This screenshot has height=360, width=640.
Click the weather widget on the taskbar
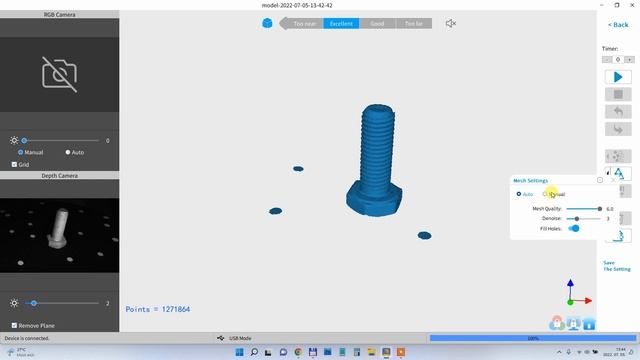point(20,352)
